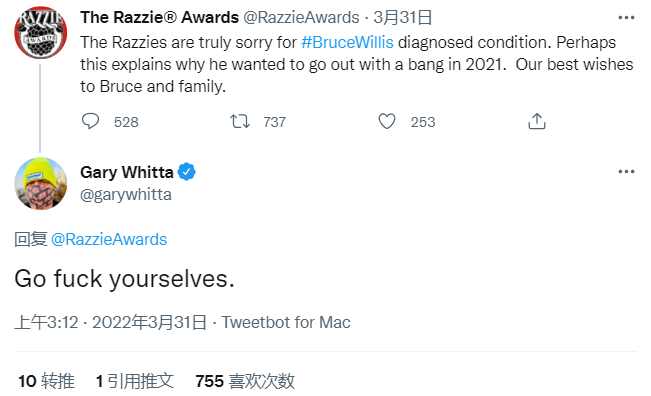The height and width of the screenshot is (396, 651).
Task: Click the @garywhitta handle
Action: click(126, 194)
